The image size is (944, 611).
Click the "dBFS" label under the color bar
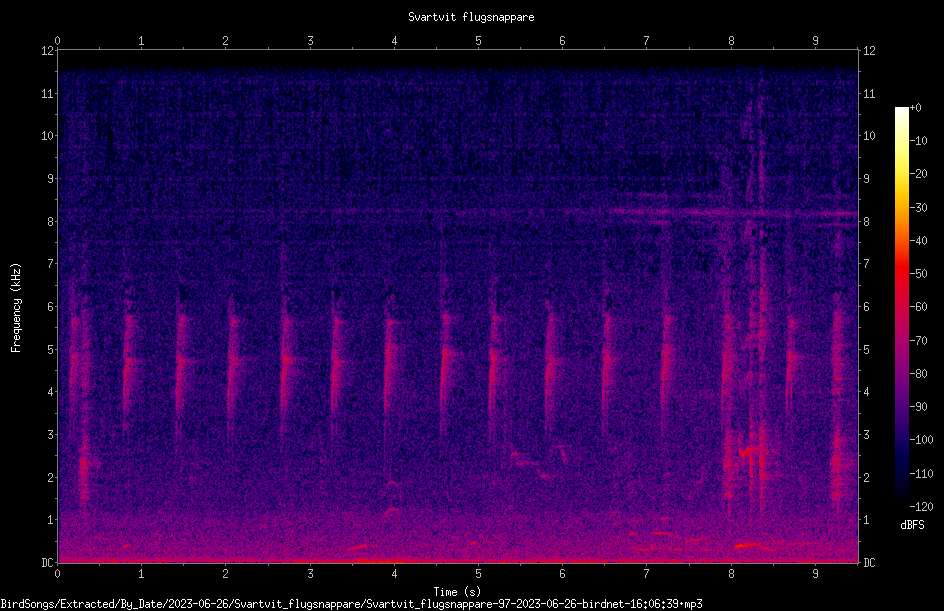tap(912, 525)
